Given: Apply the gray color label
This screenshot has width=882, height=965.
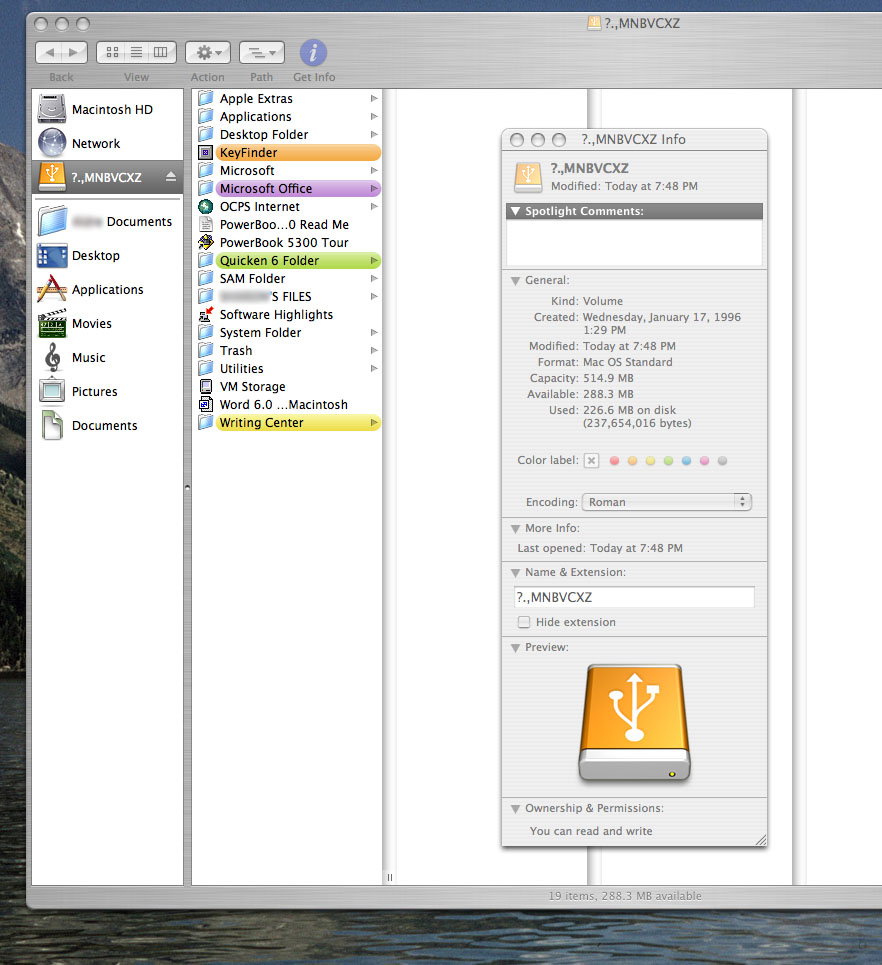Looking at the screenshot, I should click(723, 460).
